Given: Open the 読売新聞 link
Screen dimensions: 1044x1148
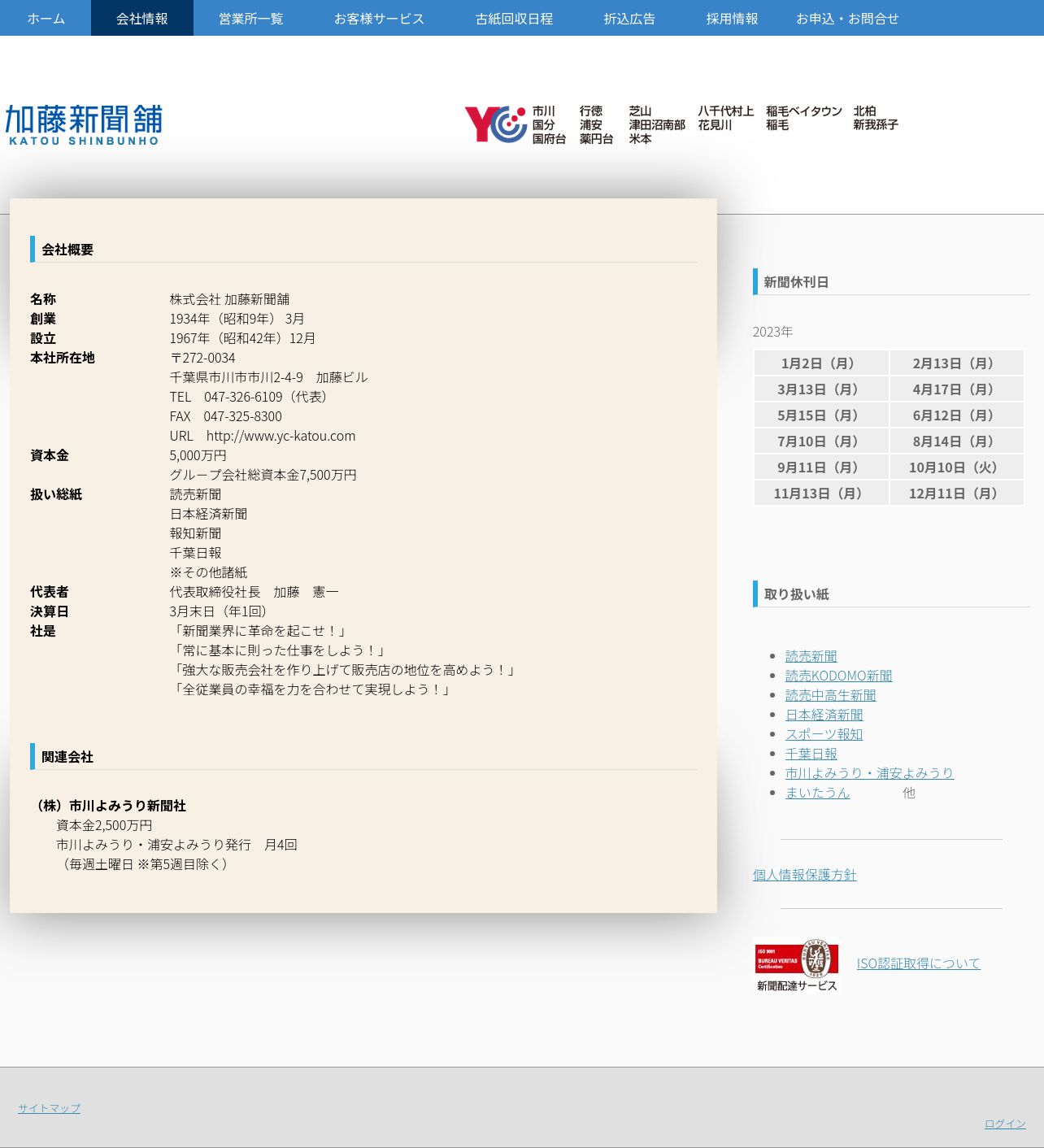Looking at the screenshot, I should (811, 656).
